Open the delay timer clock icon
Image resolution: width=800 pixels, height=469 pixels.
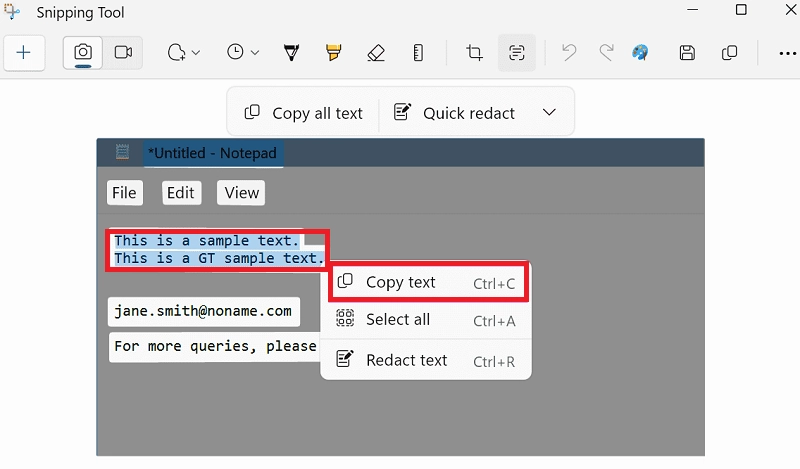235,52
